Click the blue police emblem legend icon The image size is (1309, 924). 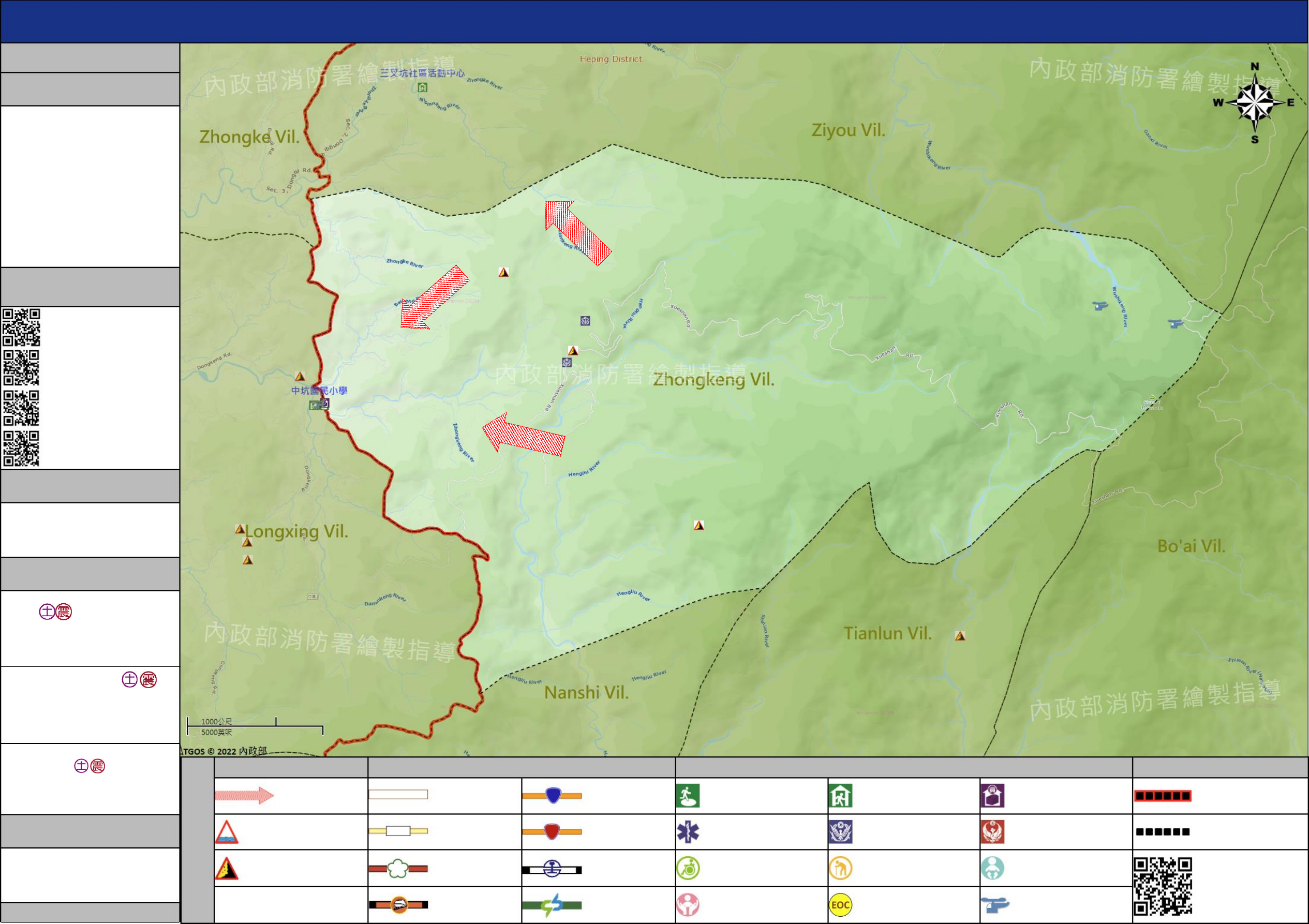tap(841, 832)
